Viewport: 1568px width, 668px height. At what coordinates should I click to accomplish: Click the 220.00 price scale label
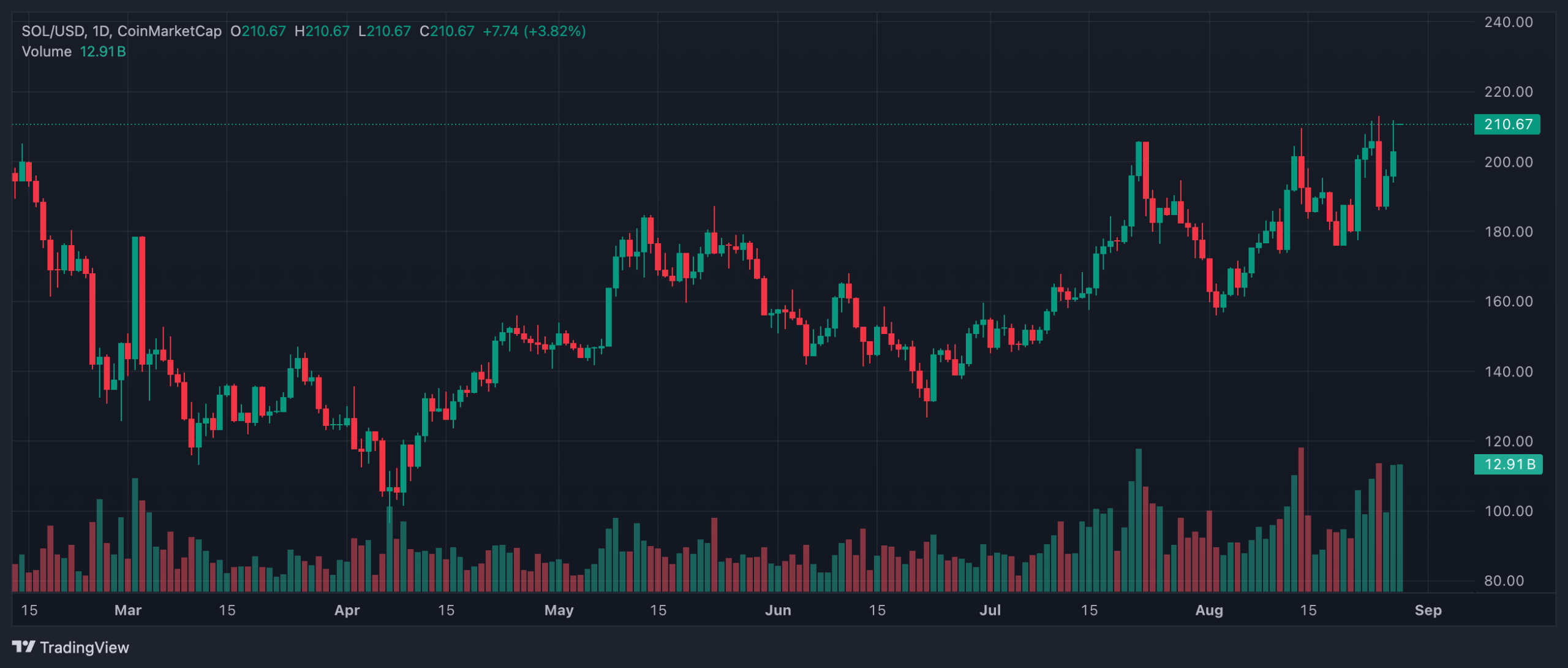1508,92
